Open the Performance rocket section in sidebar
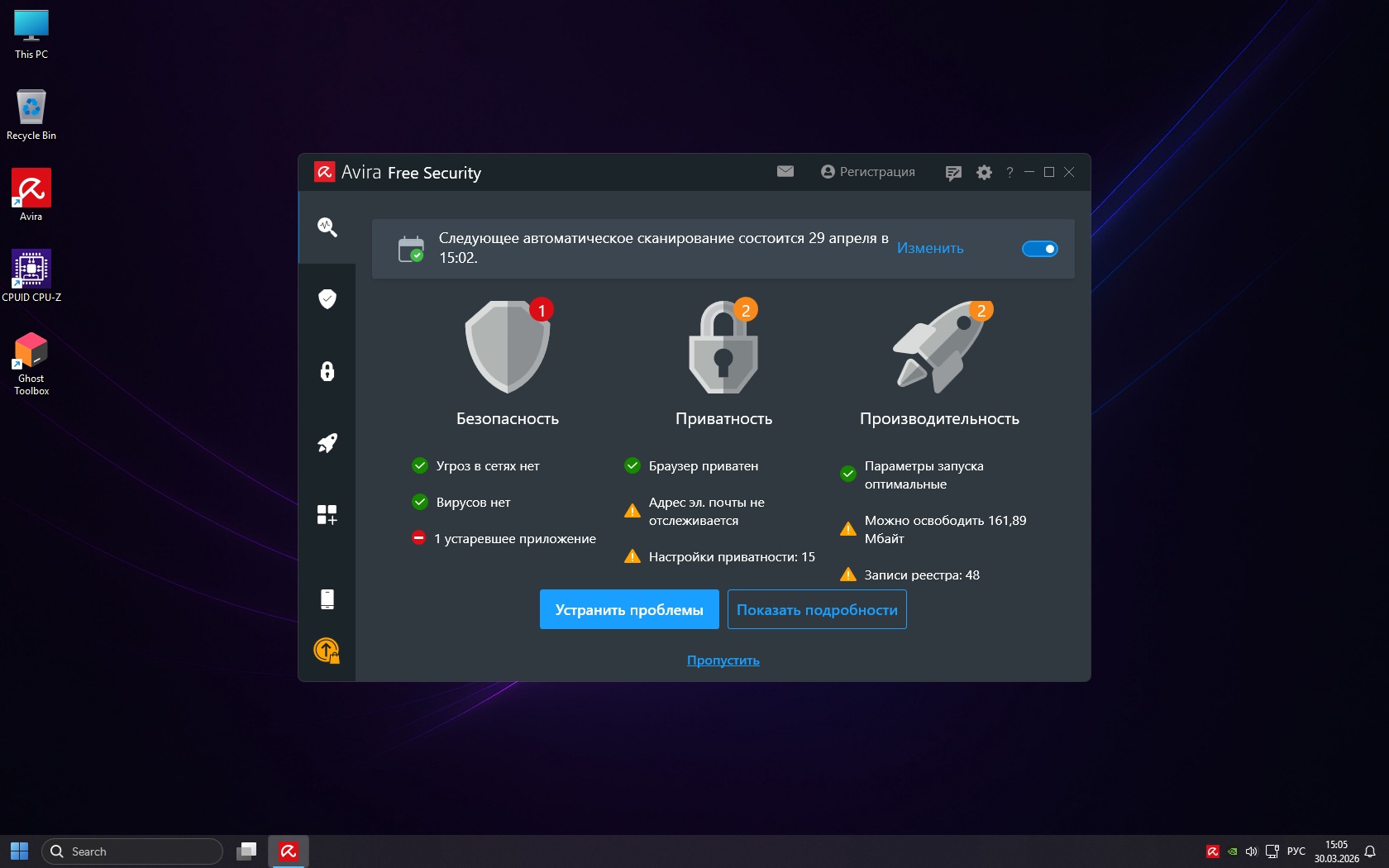This screenshot has width=1389, height=868. (327, 443)
